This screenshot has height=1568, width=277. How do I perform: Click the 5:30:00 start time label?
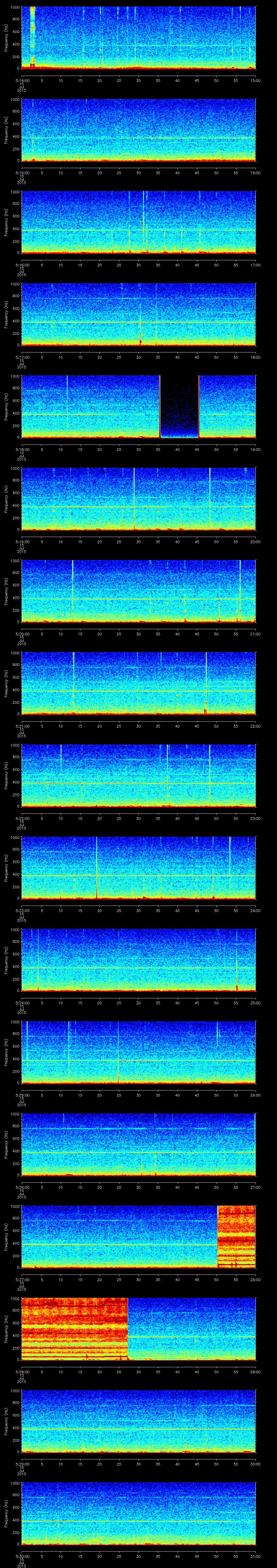[x=22, y=1556]
